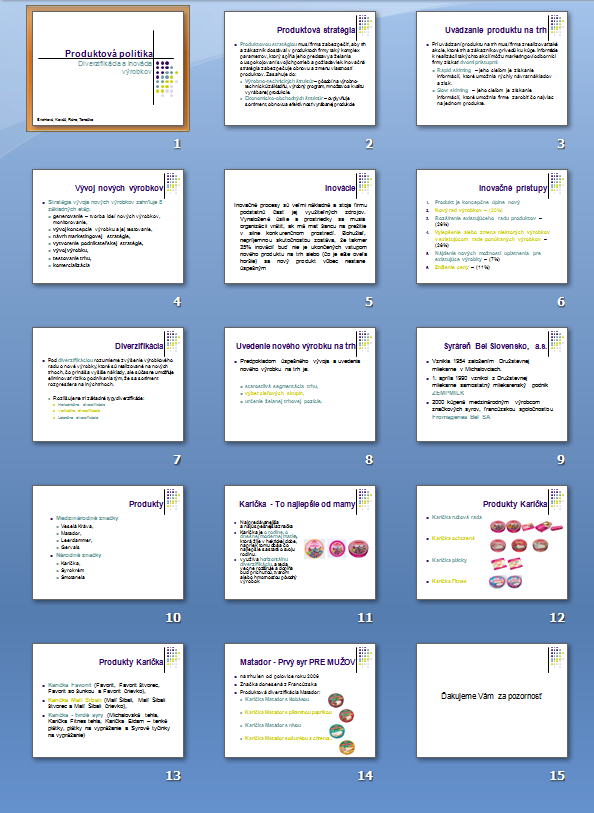This screenshot has width=594, height=813.
Task: Select slide 7 Diverzifikácia
Action: (x=108, y=384)
